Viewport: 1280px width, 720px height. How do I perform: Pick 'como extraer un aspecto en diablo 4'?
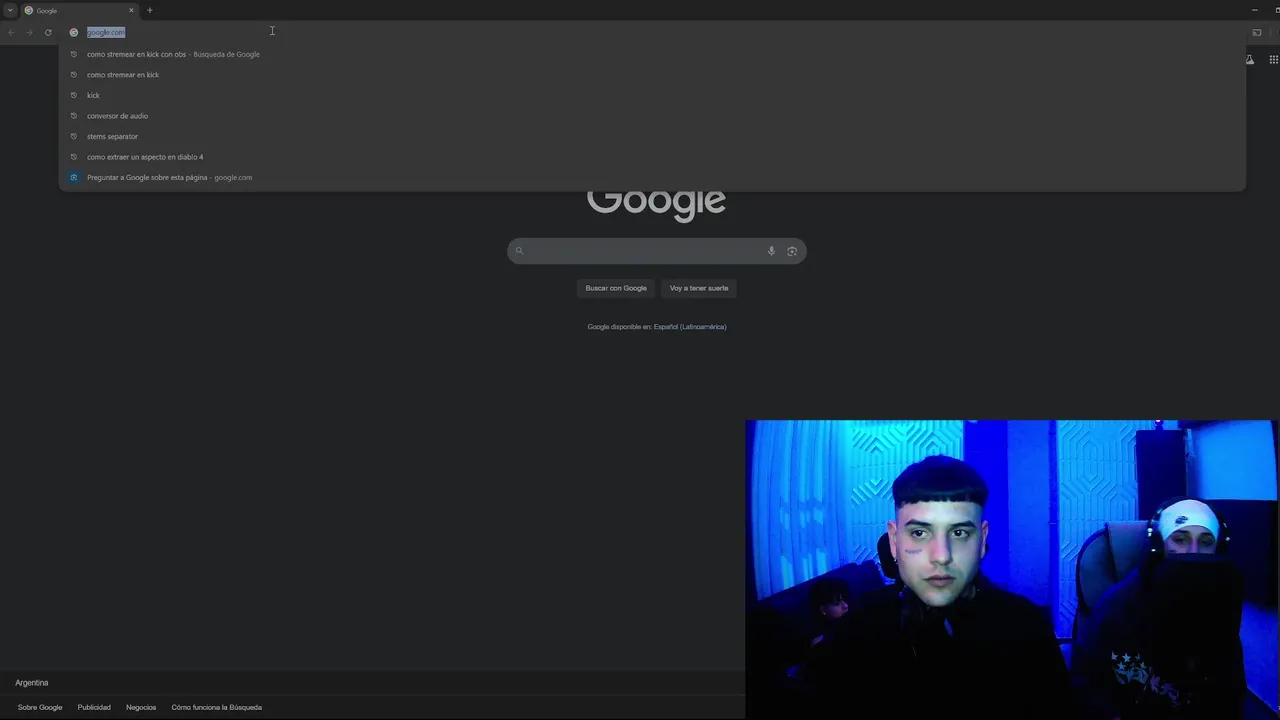(x=652, y=157)
